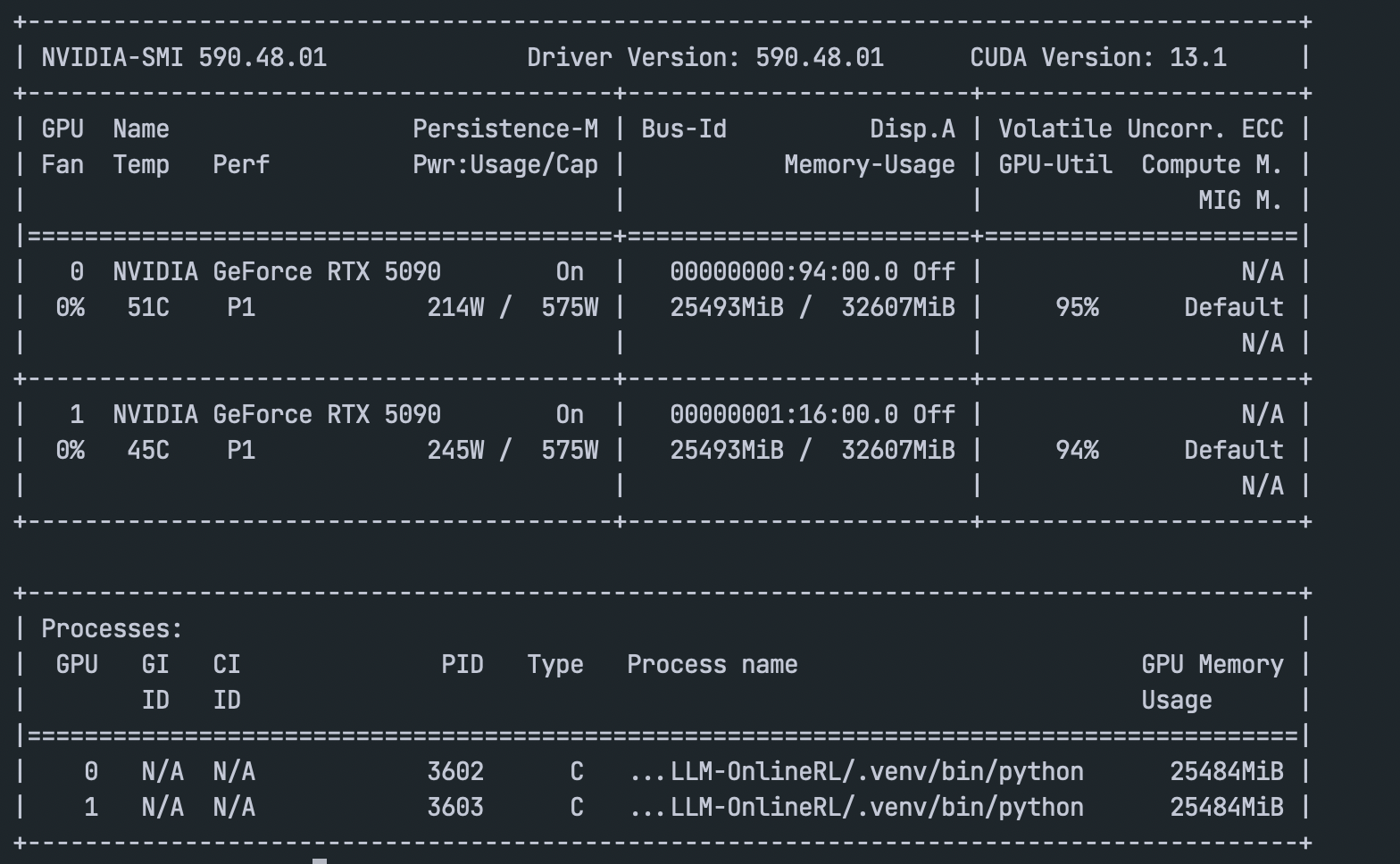Click the bus ID 00000000:94:00.0

[x=784, y=272]
